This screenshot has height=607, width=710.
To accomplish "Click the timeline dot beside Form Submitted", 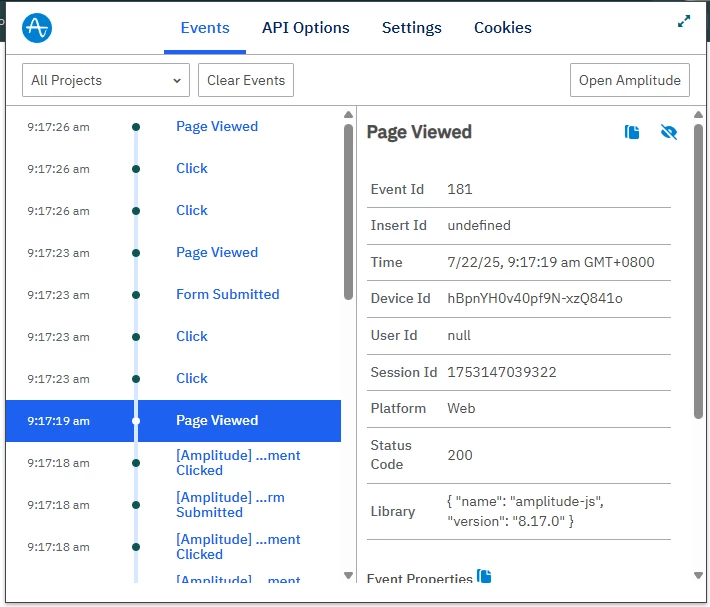I will click(x=136, y=295).
